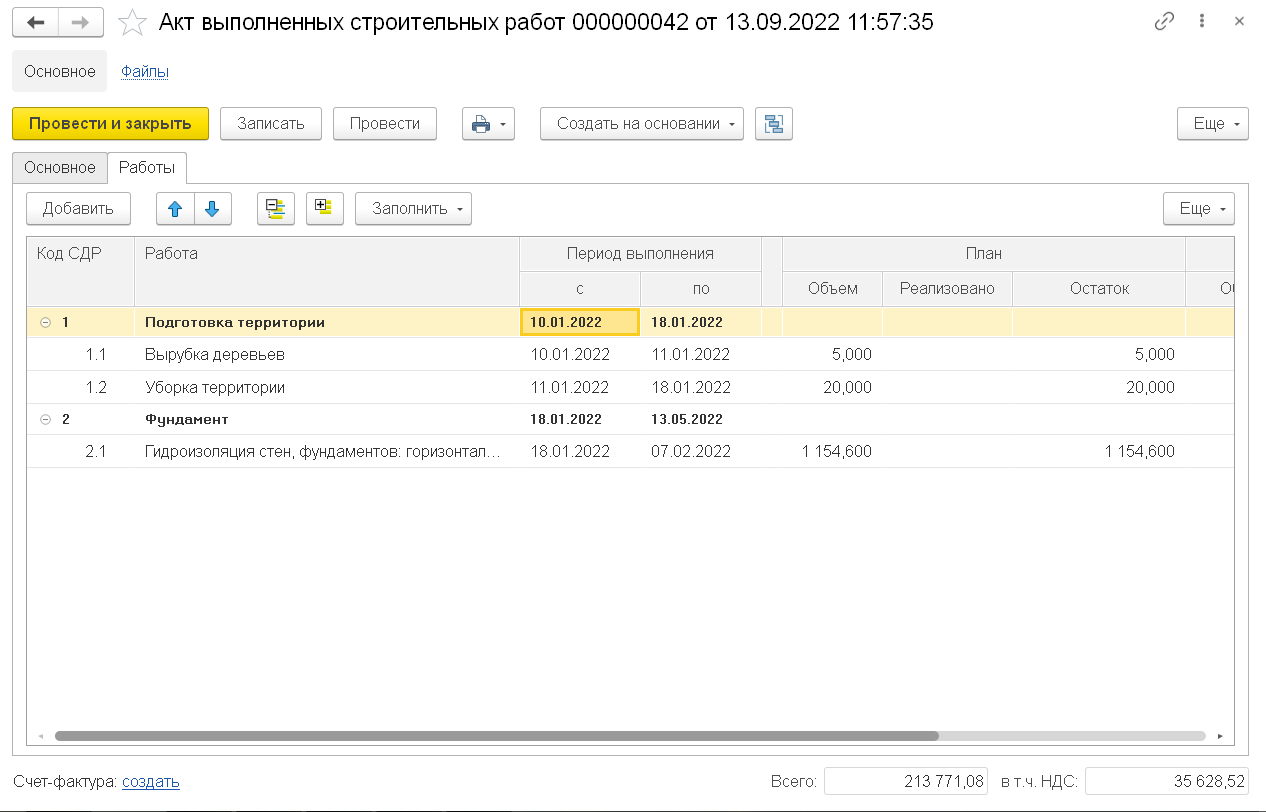The height and width of the screenshot is (812, 1266).
Task: Click the forward navigation arrow
Action: coord(83,22)
